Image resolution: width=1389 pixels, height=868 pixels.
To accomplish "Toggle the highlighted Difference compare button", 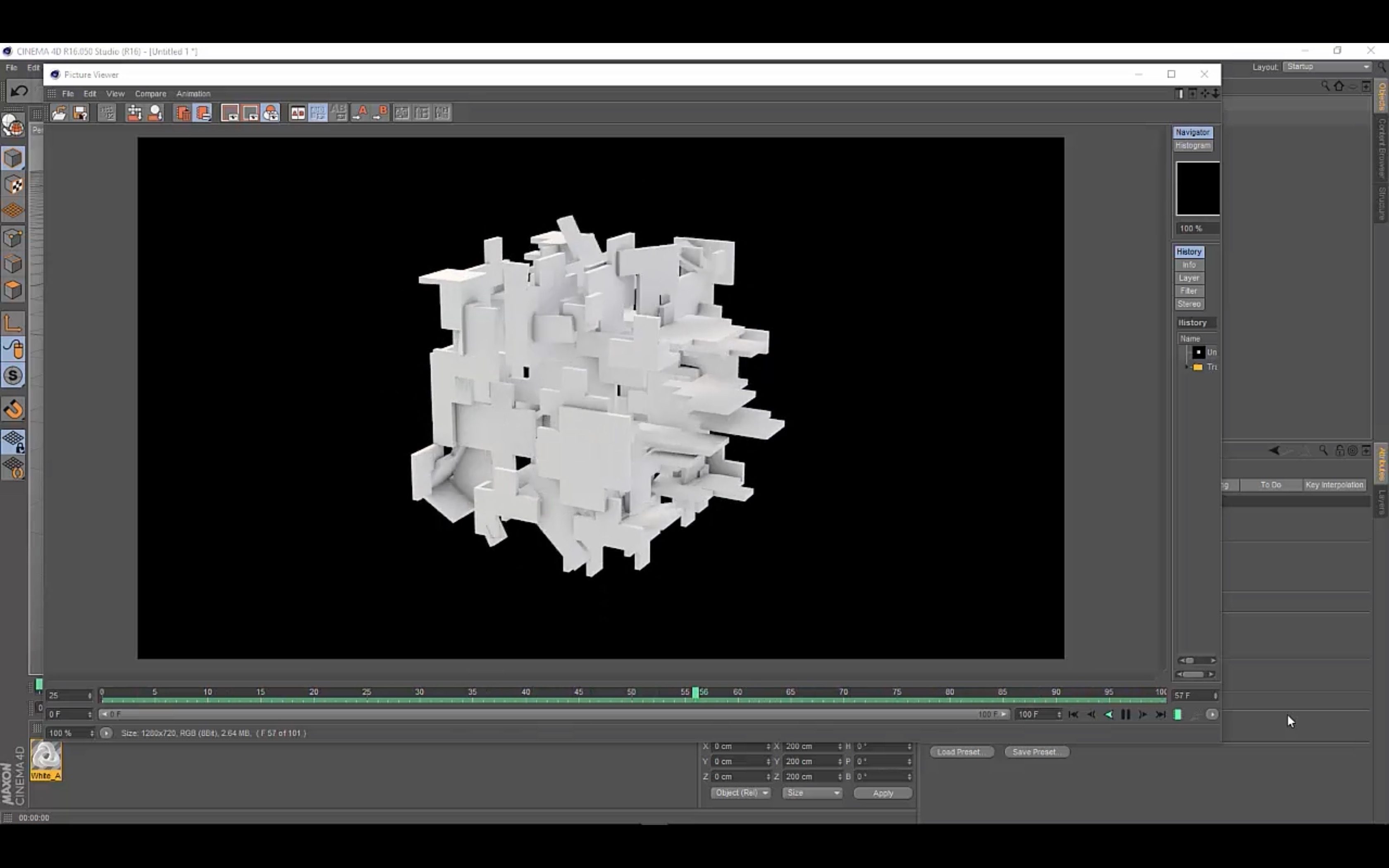I will (x=317, y=113).
